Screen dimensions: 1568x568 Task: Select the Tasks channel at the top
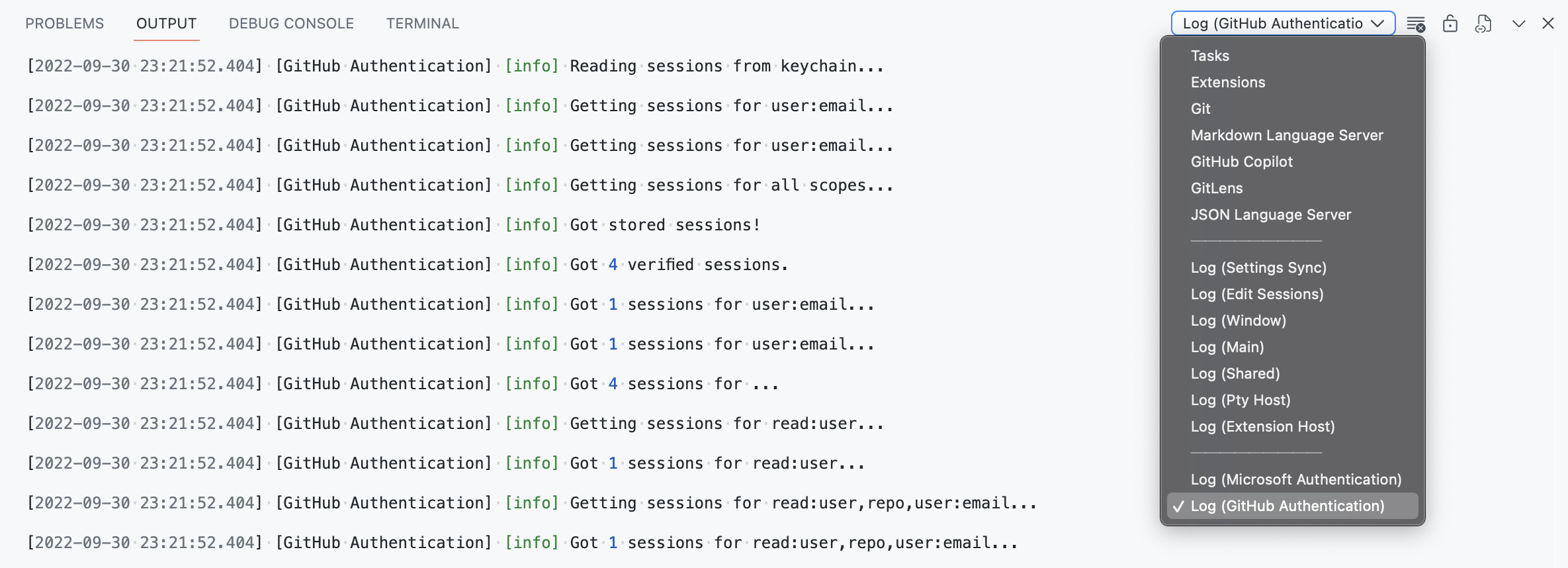click(x=1209, y=56)
